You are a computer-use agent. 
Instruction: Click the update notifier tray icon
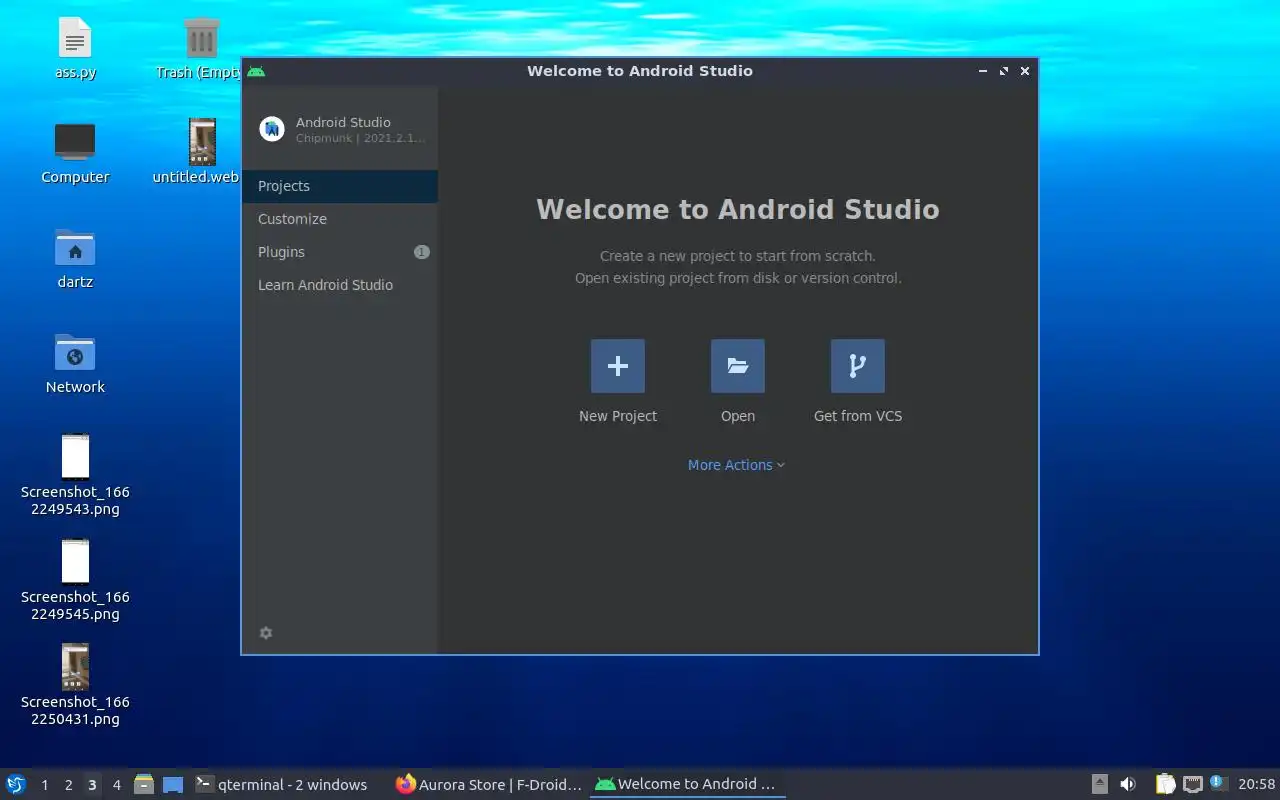click(1218, 783)
